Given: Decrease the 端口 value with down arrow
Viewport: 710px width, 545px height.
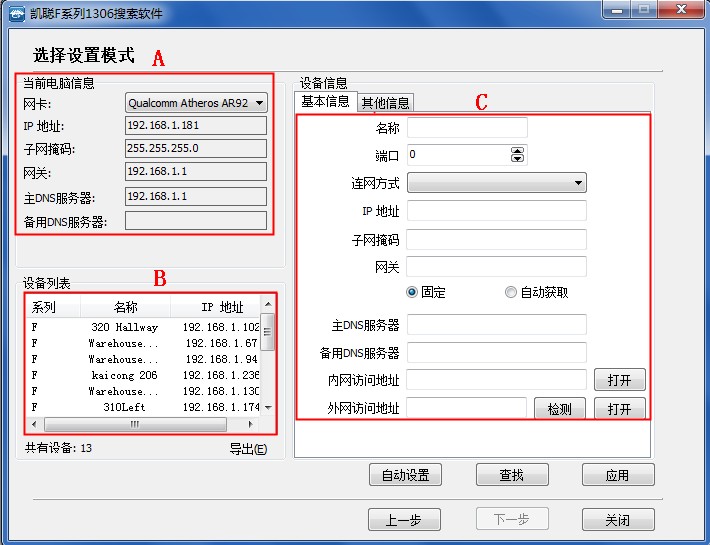Looking at the screenshot, I should [517, 158].
